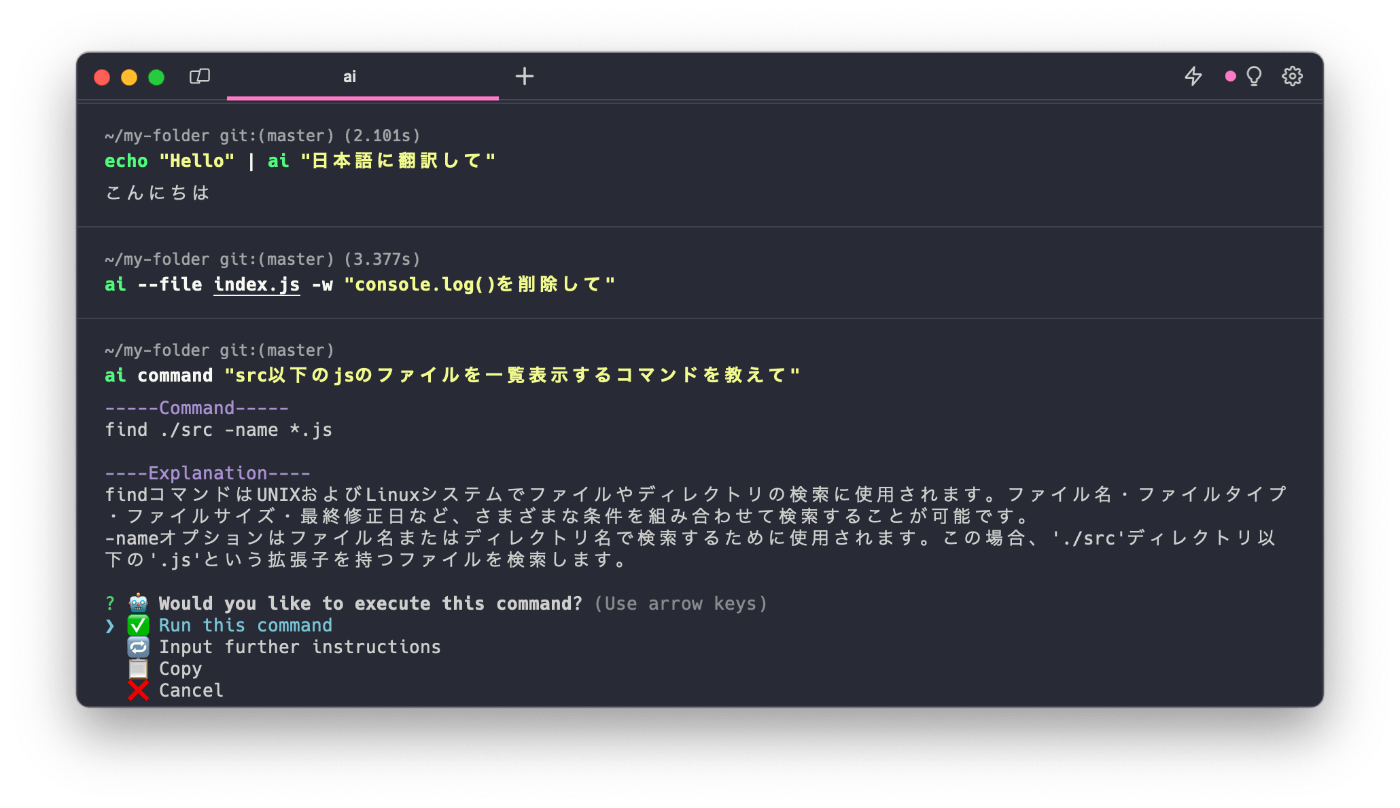Click the '----Explanation----' heading

(x=208, y=473)
